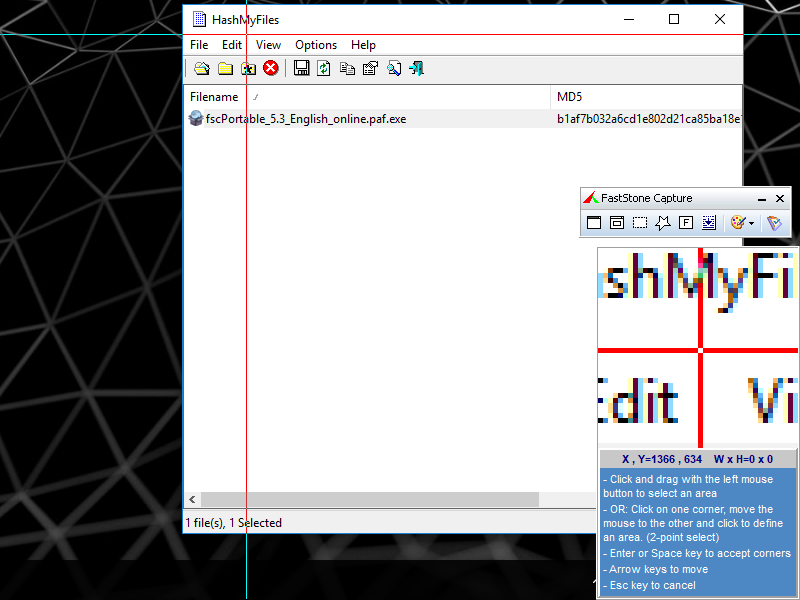Screen dimensions: 800x600
Task: Select Capture Scrolling Window icon
Action: pyautogui.click(x=709, y=223)
